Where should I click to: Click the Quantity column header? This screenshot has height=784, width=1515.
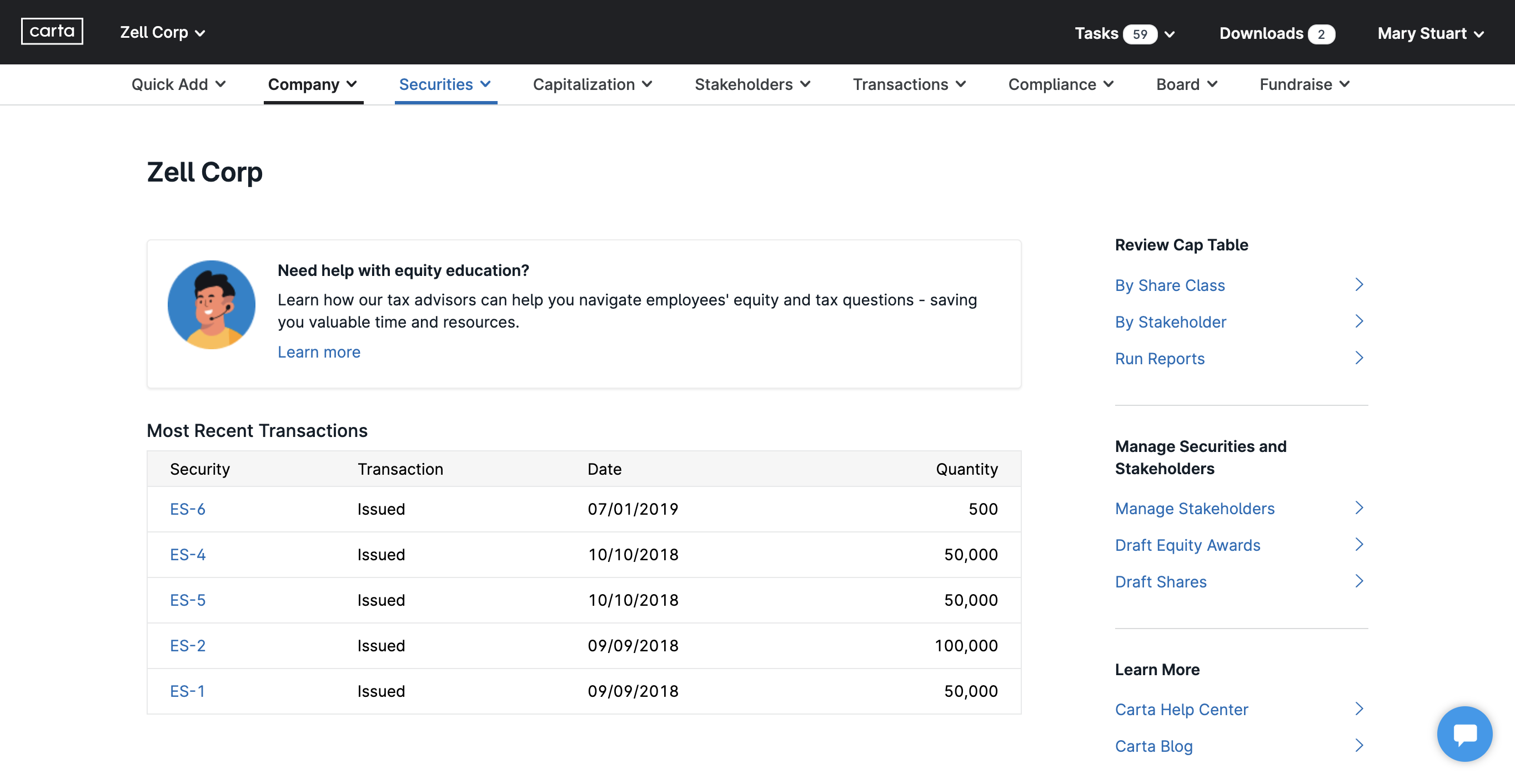point(966,469)
